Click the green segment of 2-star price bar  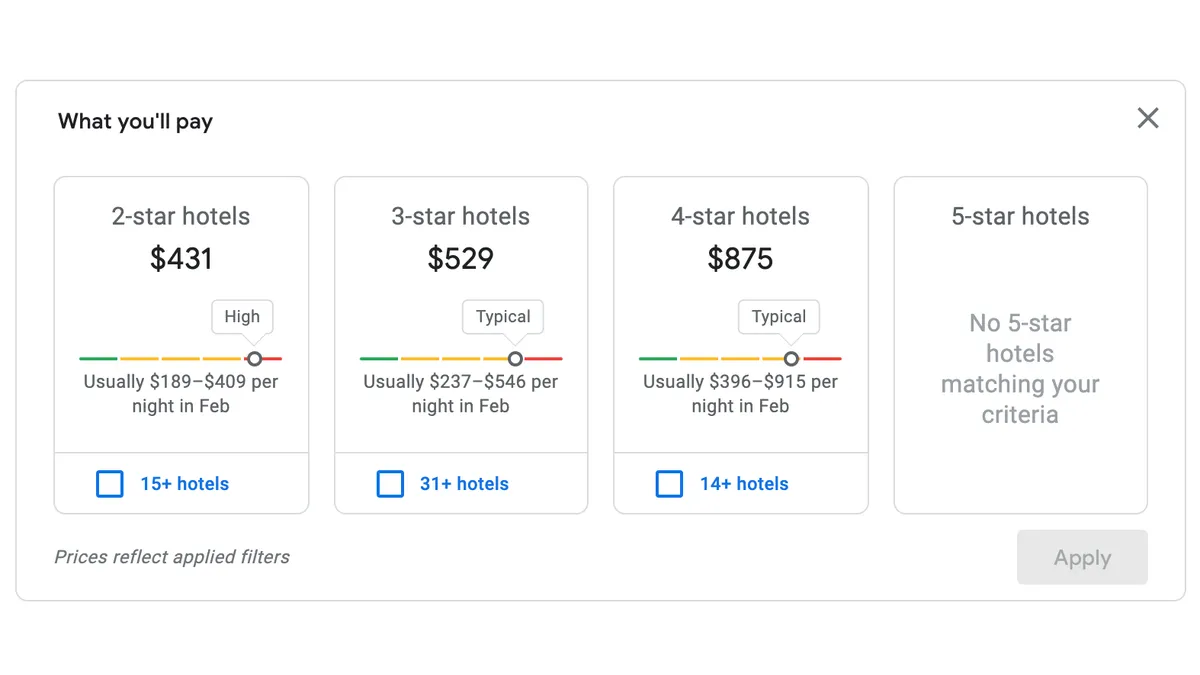click(99, 358)
